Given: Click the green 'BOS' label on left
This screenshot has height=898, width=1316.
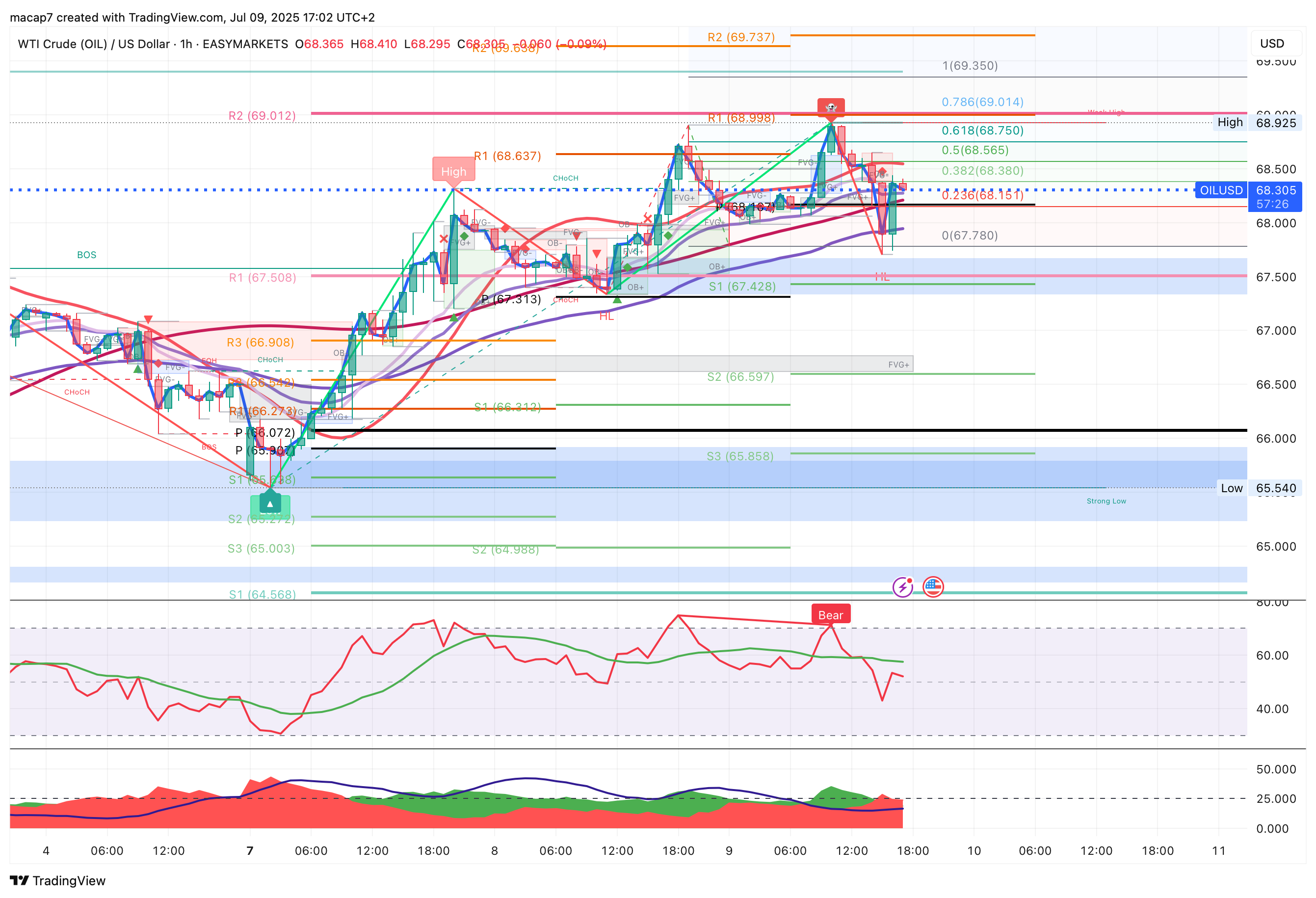Looking at the screenshot, I should click(x=87, y=255).
